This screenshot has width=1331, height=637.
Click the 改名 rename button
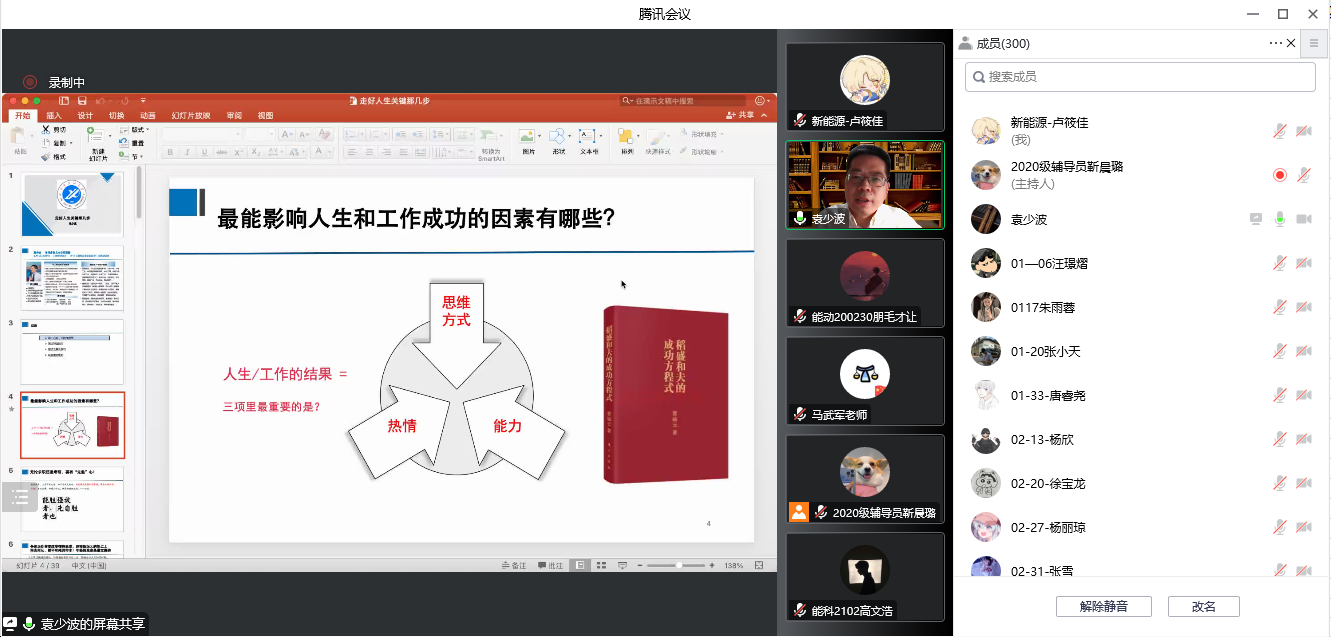pyautogui.click(x=1203, y=606)
